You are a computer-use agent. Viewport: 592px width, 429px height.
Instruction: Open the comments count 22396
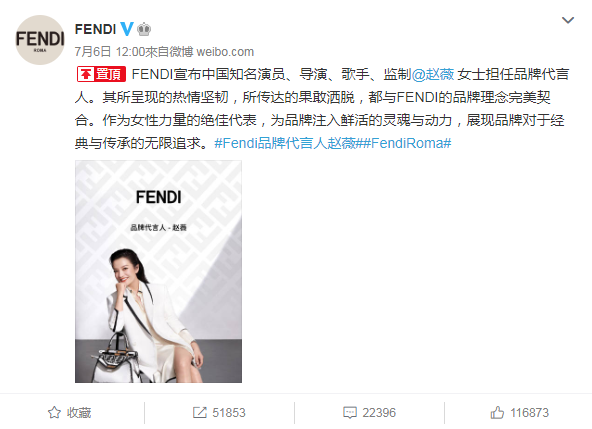click(379, 413)
